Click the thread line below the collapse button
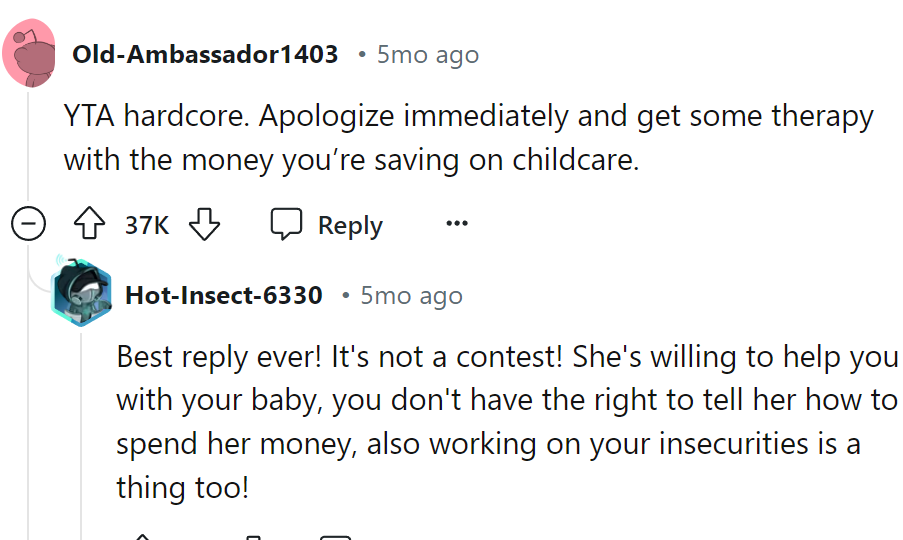 [x=28, y=400]
